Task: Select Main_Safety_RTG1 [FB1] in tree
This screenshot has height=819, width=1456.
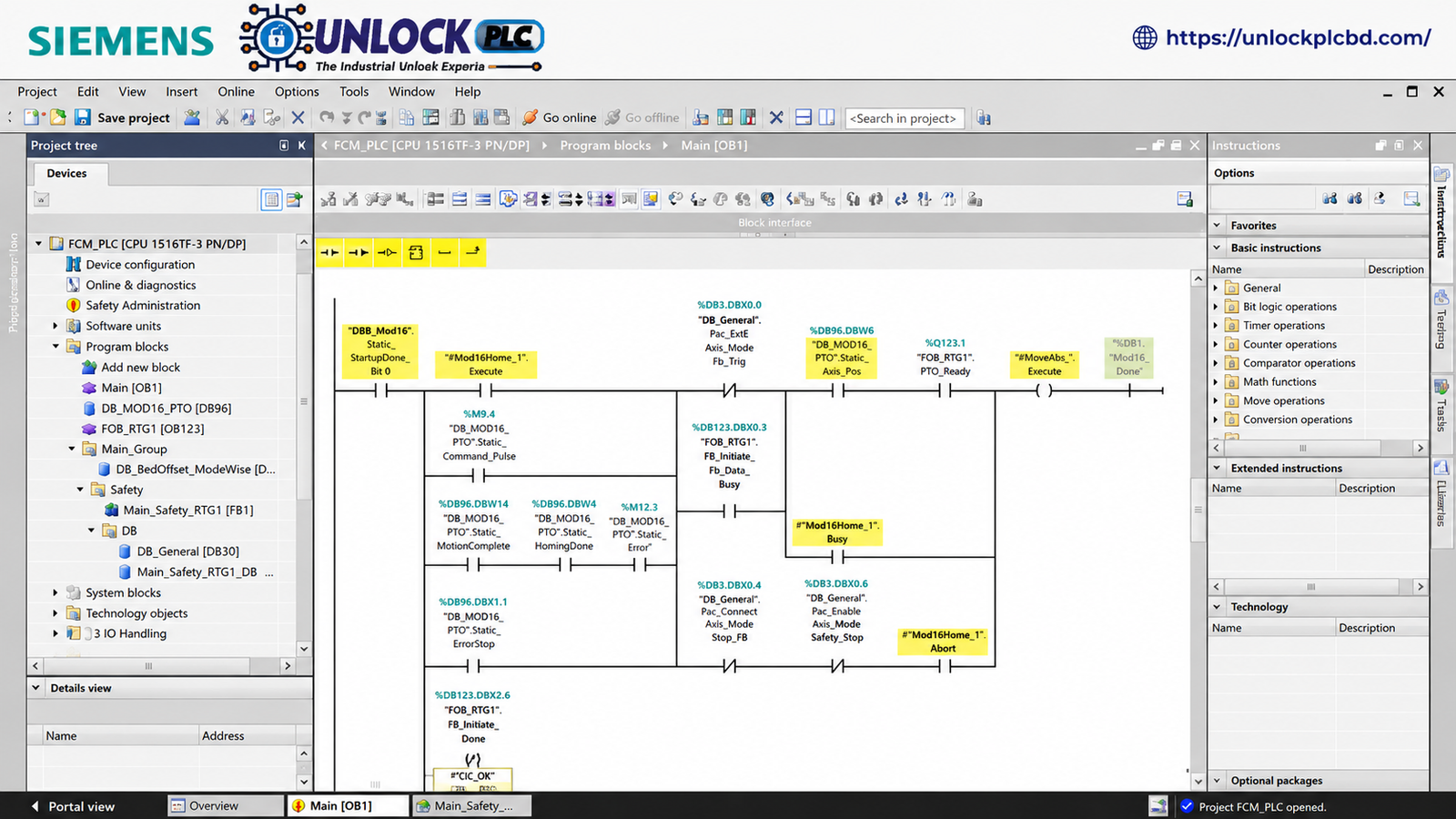Action: point(188,511)
